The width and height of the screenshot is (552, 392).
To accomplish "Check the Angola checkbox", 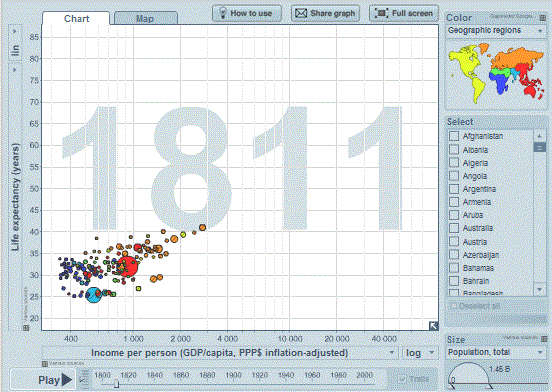I will (454, 176).
